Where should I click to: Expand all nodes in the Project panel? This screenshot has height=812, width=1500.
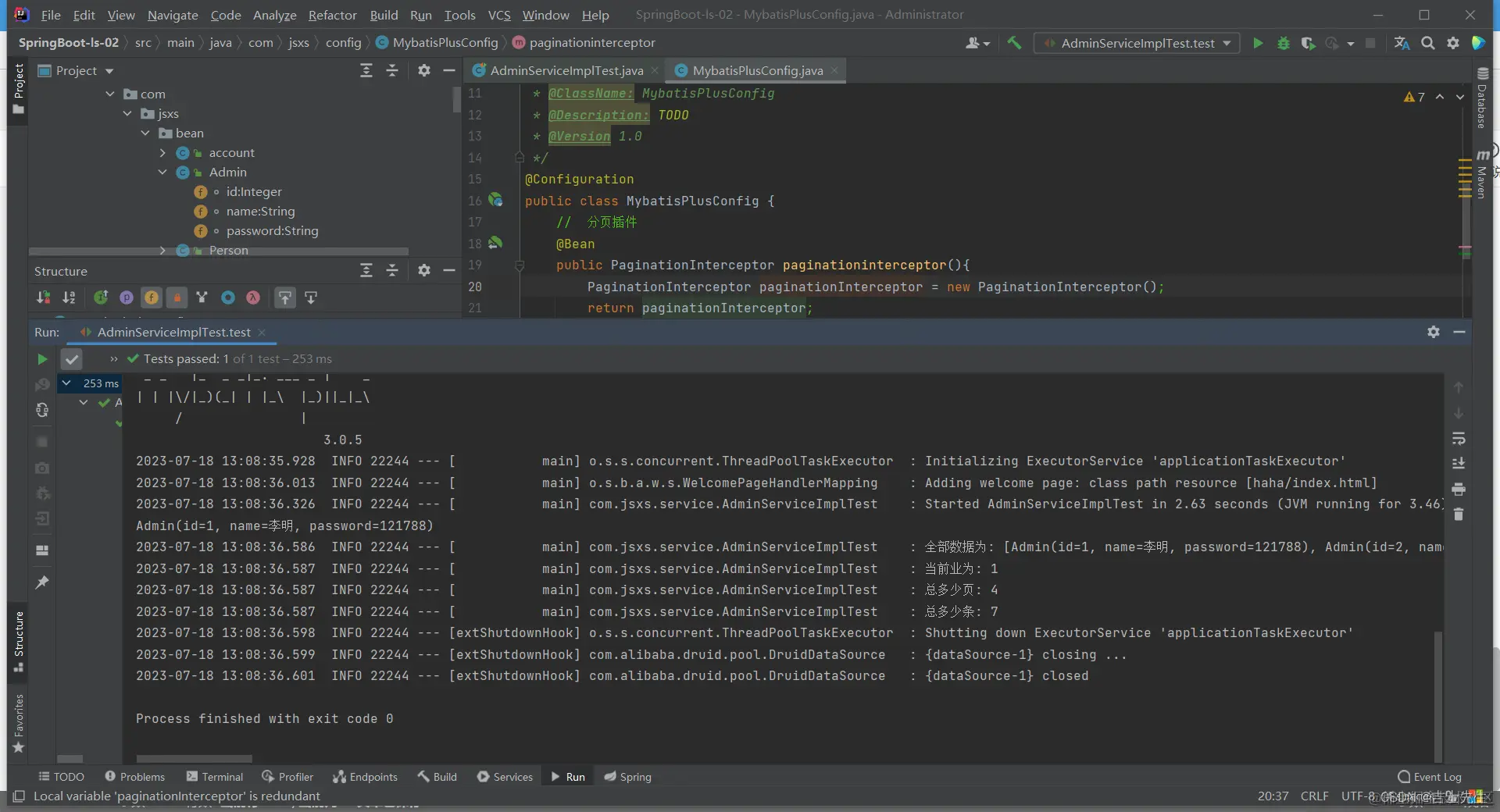point(366,70)
